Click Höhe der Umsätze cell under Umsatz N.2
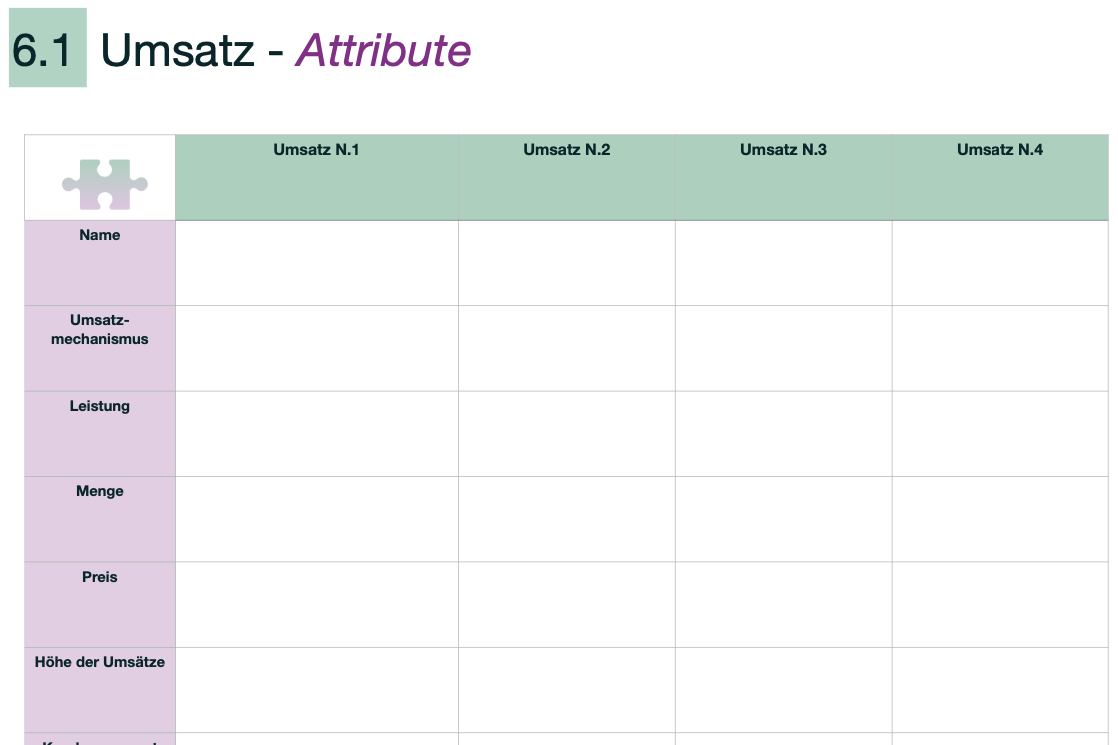 567,691
